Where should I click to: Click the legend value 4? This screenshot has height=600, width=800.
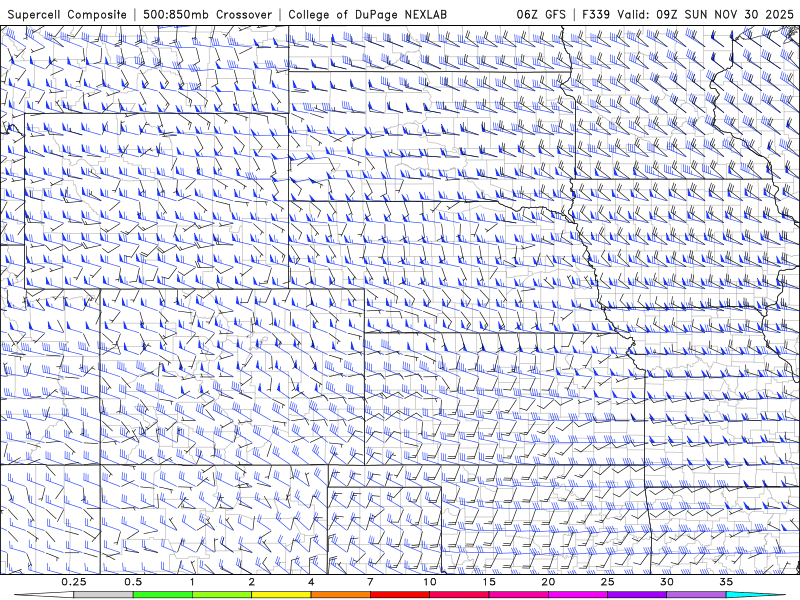pyautogui.click(x=311, y=582)
